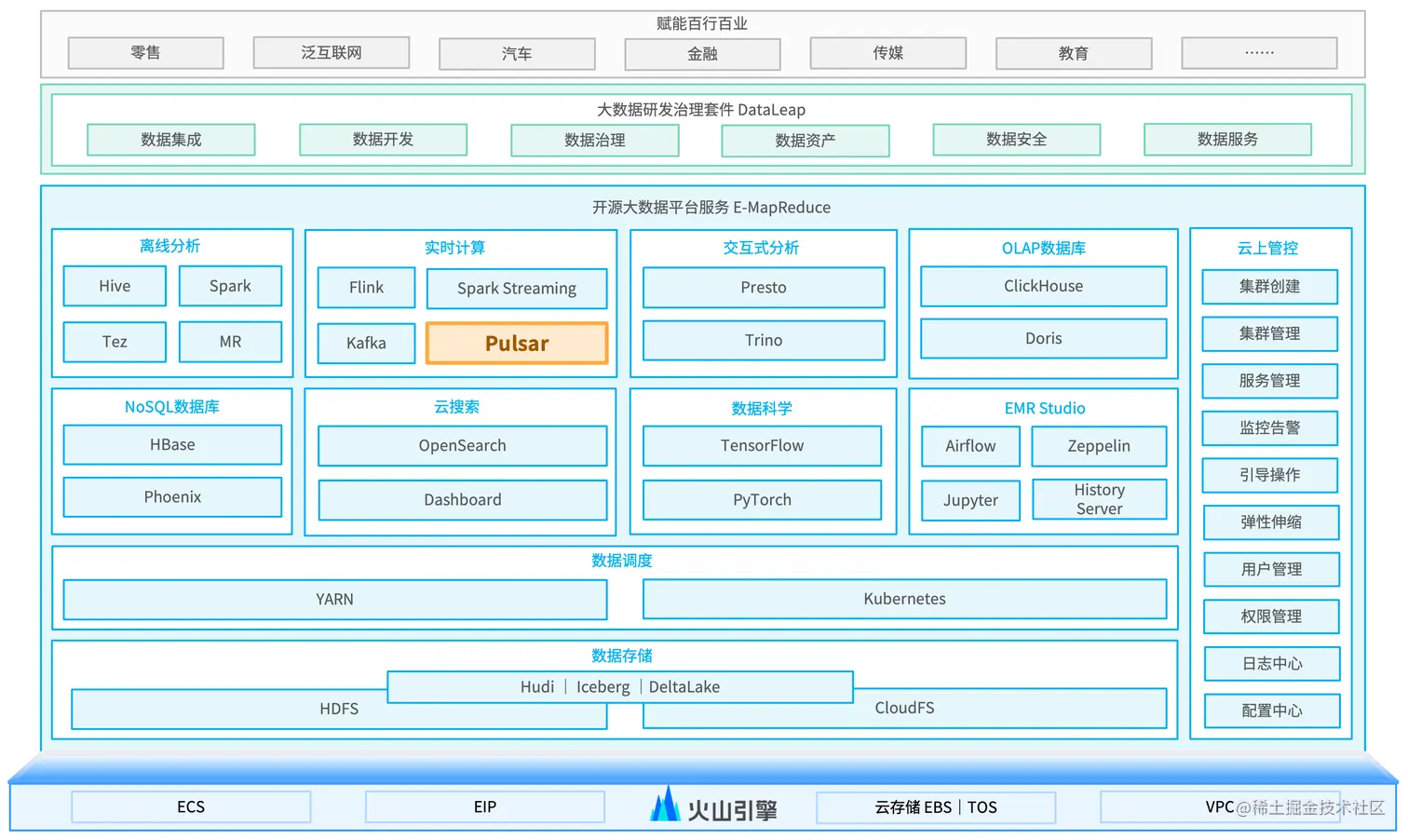Click the 火山引擎 logo icon
Viewport: 1408px width, 840px height.
[x=665, y=804]
